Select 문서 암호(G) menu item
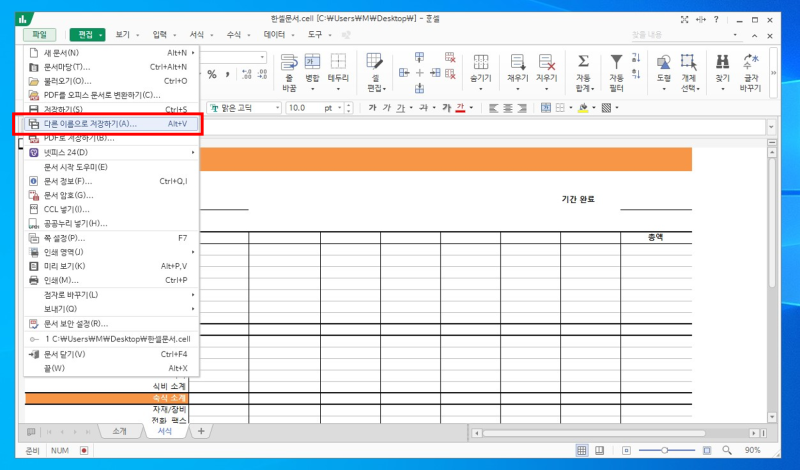 coord(111,195)
